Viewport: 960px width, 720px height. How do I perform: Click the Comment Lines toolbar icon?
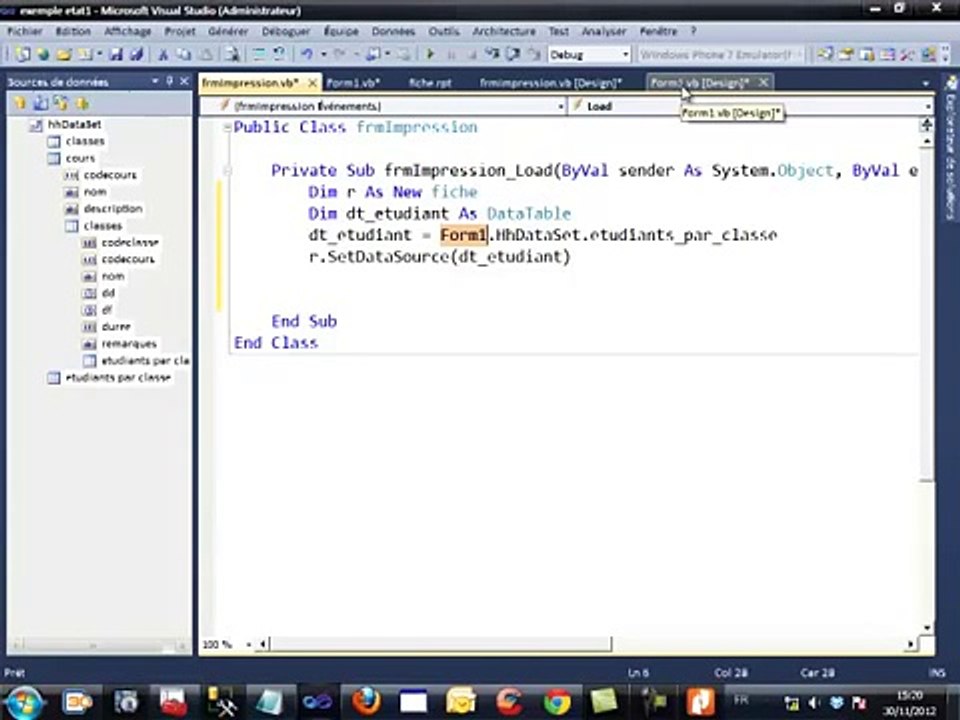(259, 54)
